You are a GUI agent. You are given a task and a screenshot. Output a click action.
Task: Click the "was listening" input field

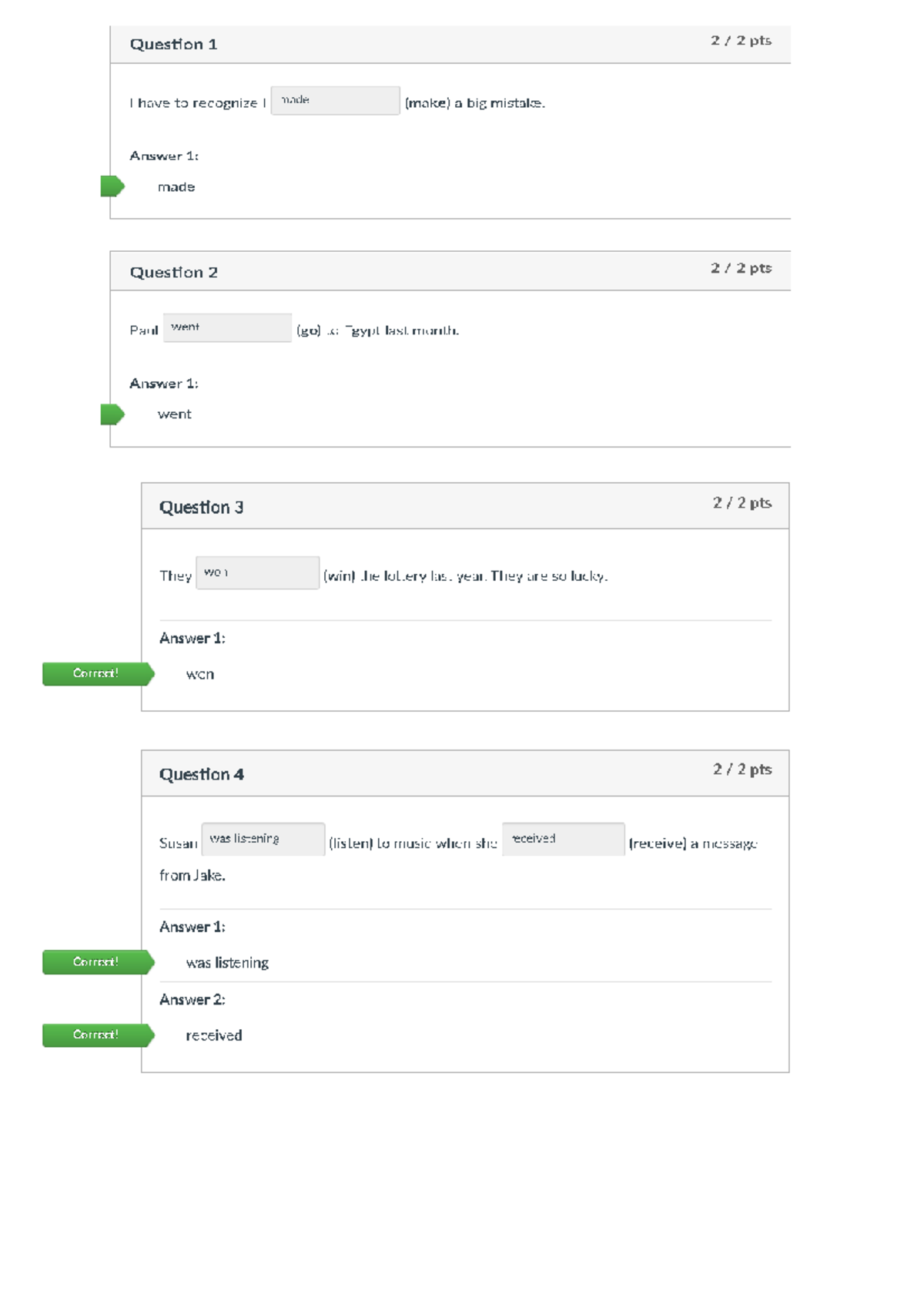click(263, 839)
